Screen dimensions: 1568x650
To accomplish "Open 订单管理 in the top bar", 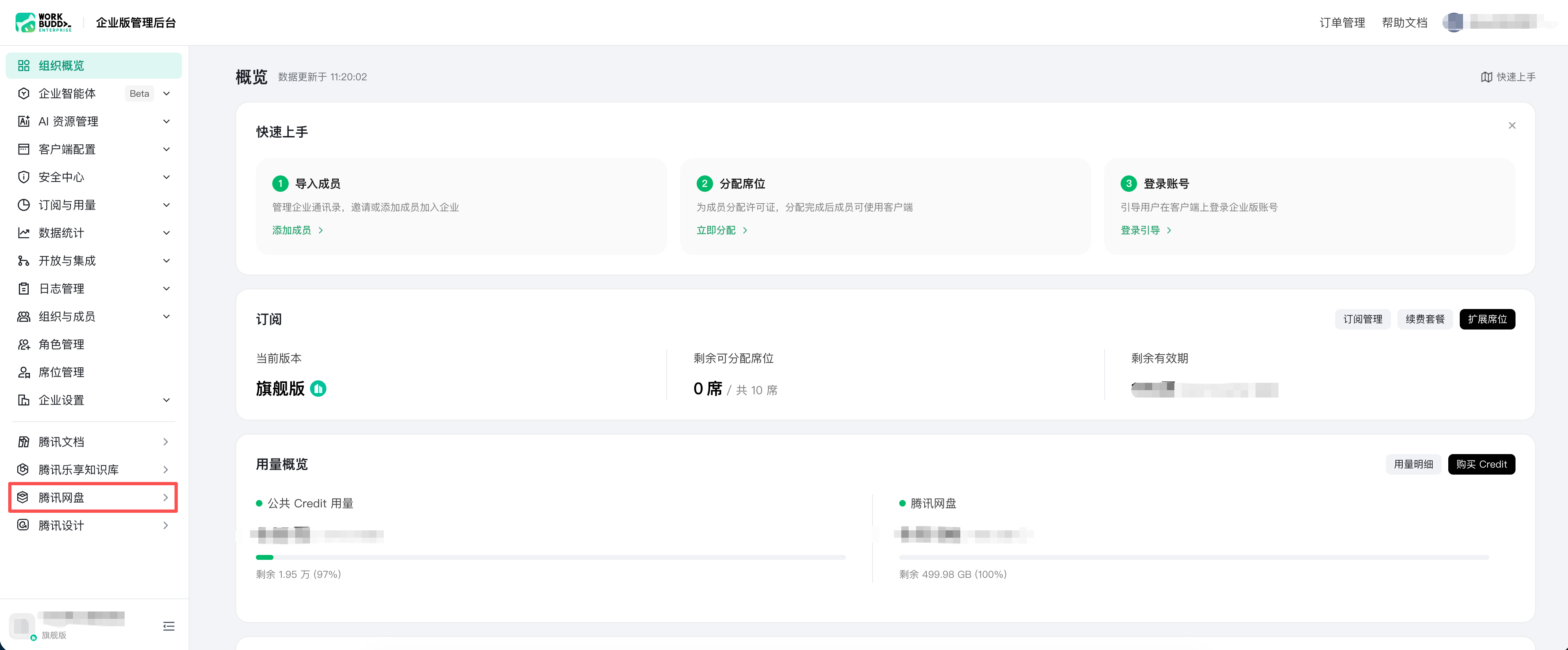I will pyautogui.click(x=1342, y=23).
